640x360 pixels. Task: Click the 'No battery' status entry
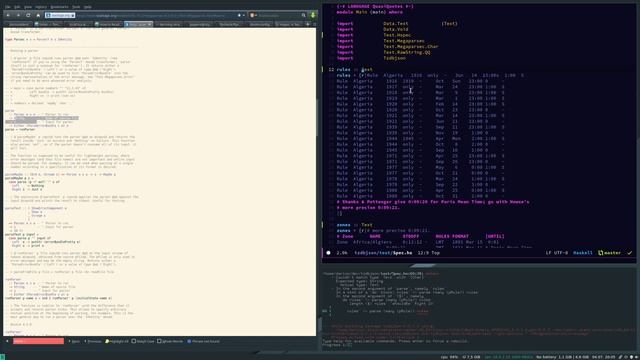[x=546, y=357]
